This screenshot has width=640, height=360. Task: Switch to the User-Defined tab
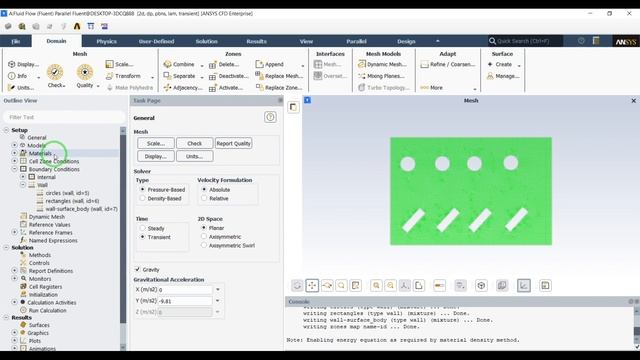156,41
